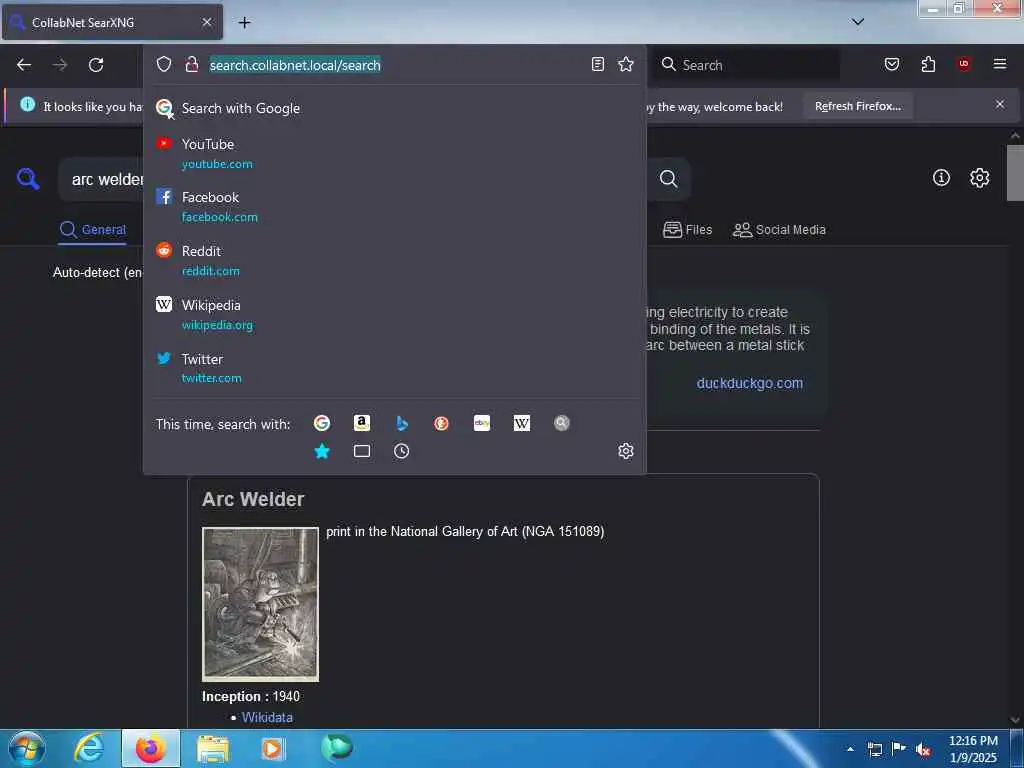The height and width of the screenshot is (768, 1024).
Task: Search history with clock icon
Action: (402, 451)
